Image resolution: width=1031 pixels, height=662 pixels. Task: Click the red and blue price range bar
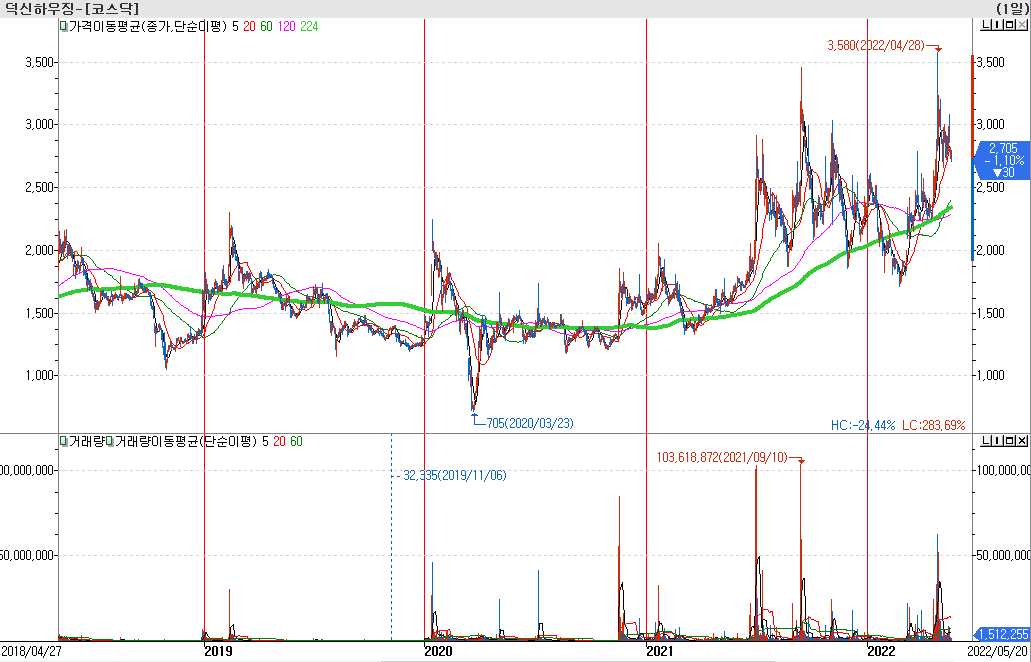click(x=973, y=158)
